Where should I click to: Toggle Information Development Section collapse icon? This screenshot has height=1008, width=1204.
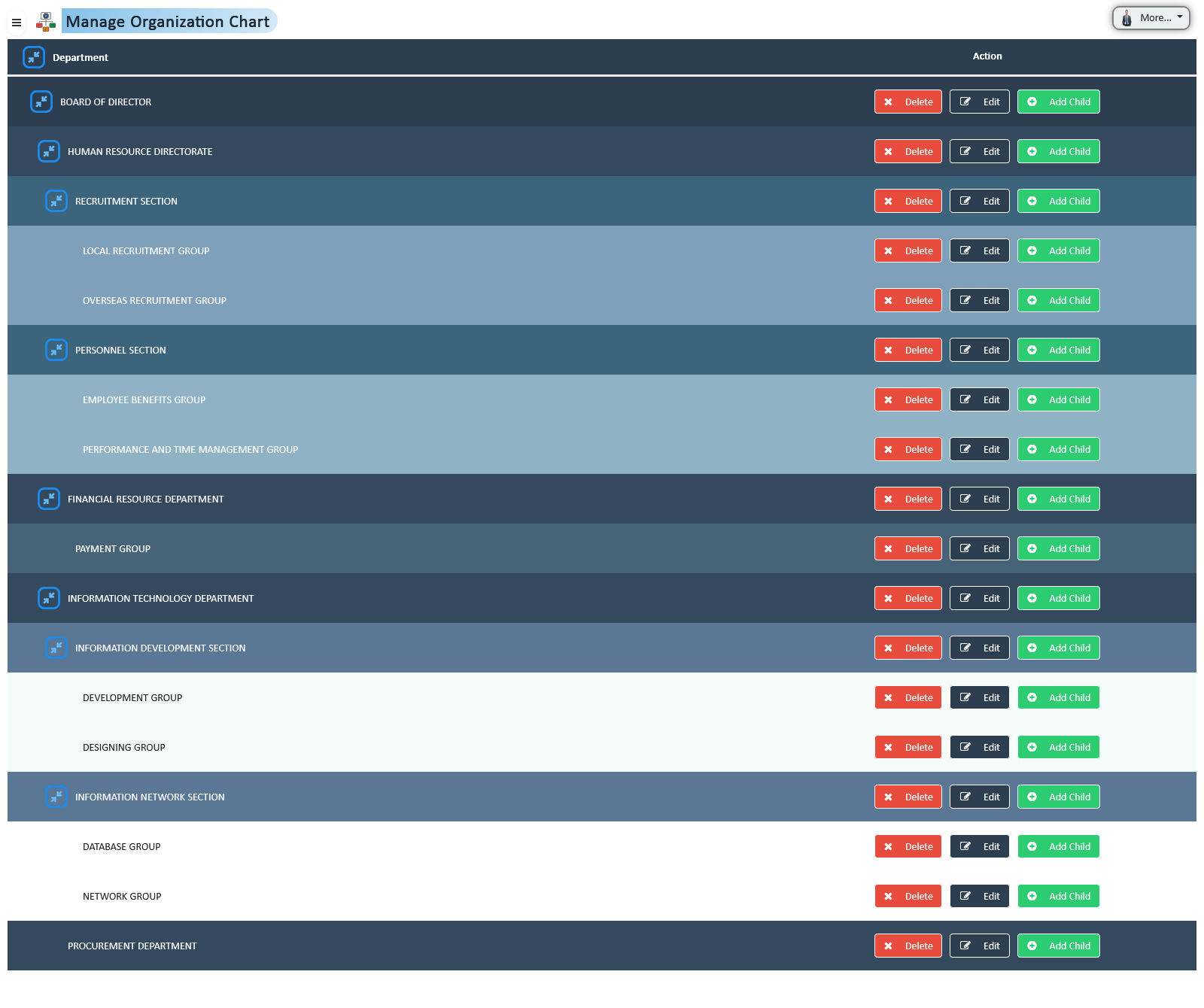tap(56, 648)
